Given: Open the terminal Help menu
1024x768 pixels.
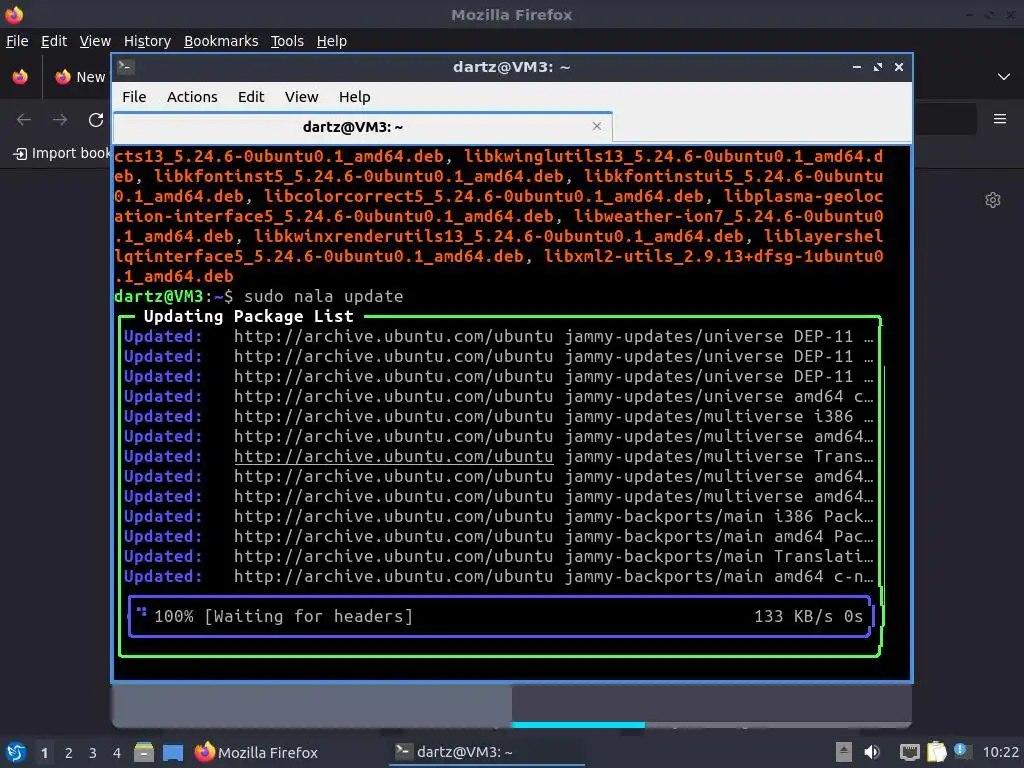Looking at the screenshot, I should point(355,97).
